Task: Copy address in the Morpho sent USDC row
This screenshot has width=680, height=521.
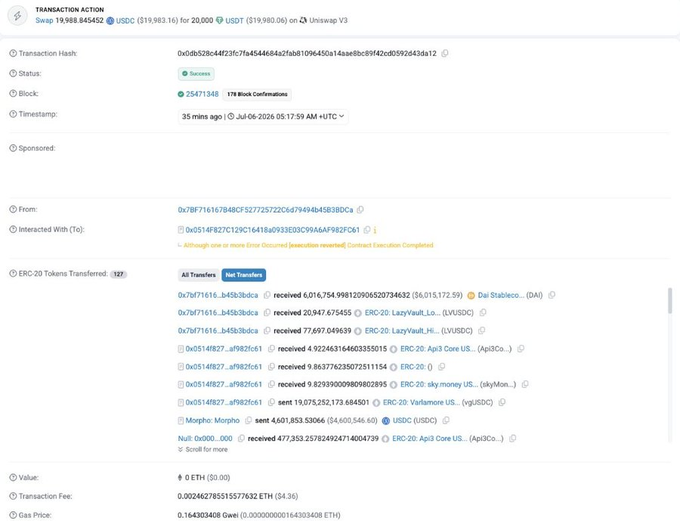Action: click(x=248, y=420)
